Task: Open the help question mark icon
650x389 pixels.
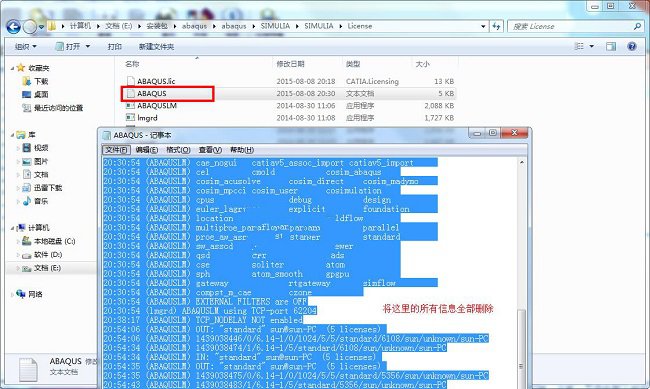Action: pos(632,46)
